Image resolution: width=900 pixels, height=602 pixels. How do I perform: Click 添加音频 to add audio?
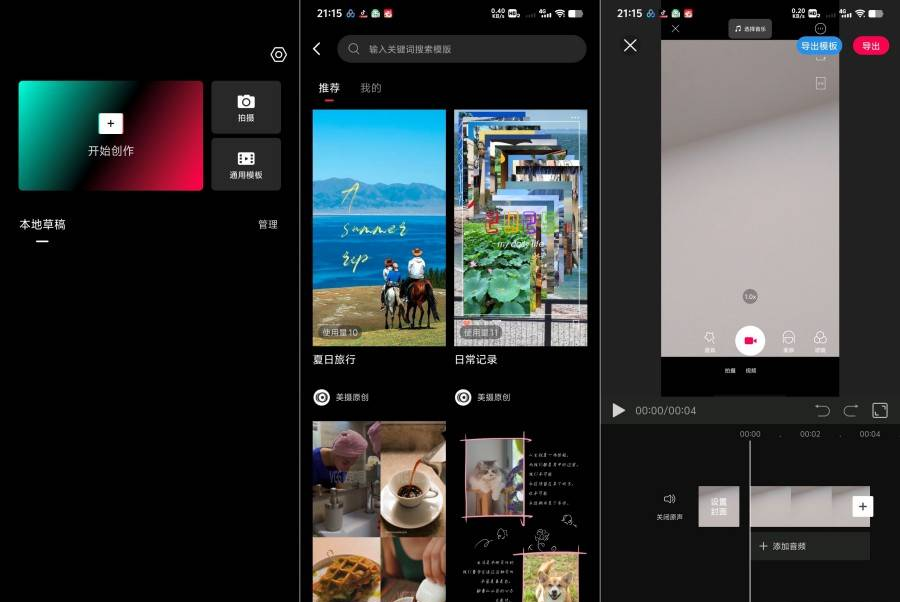(810, 546)
